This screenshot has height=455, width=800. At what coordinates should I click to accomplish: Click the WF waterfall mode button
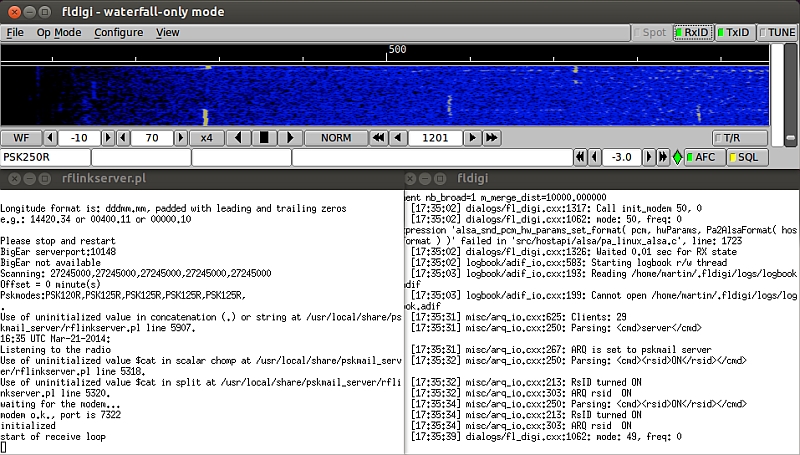click(21, 138)
